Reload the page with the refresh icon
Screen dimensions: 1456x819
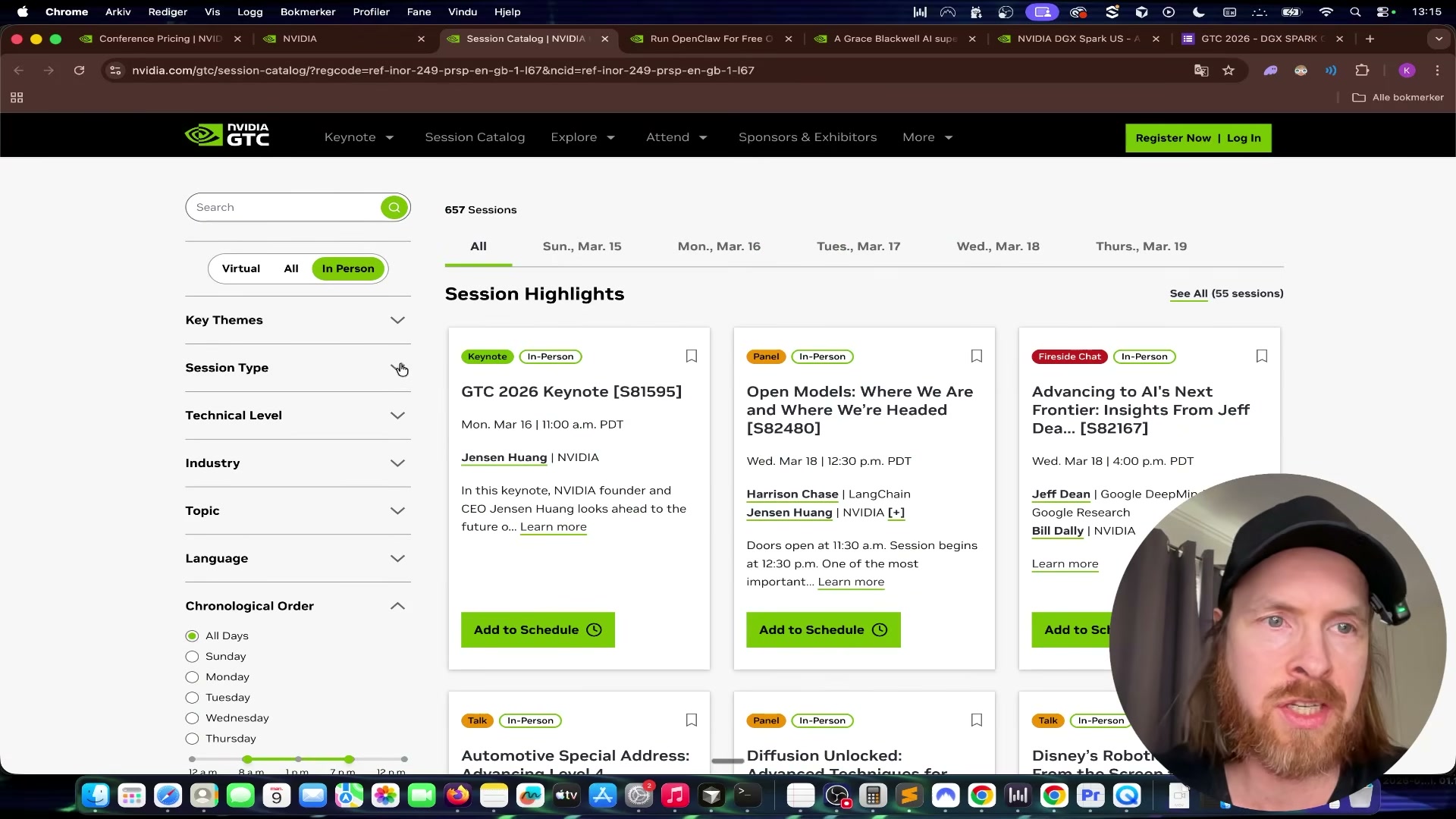[79, 71]
